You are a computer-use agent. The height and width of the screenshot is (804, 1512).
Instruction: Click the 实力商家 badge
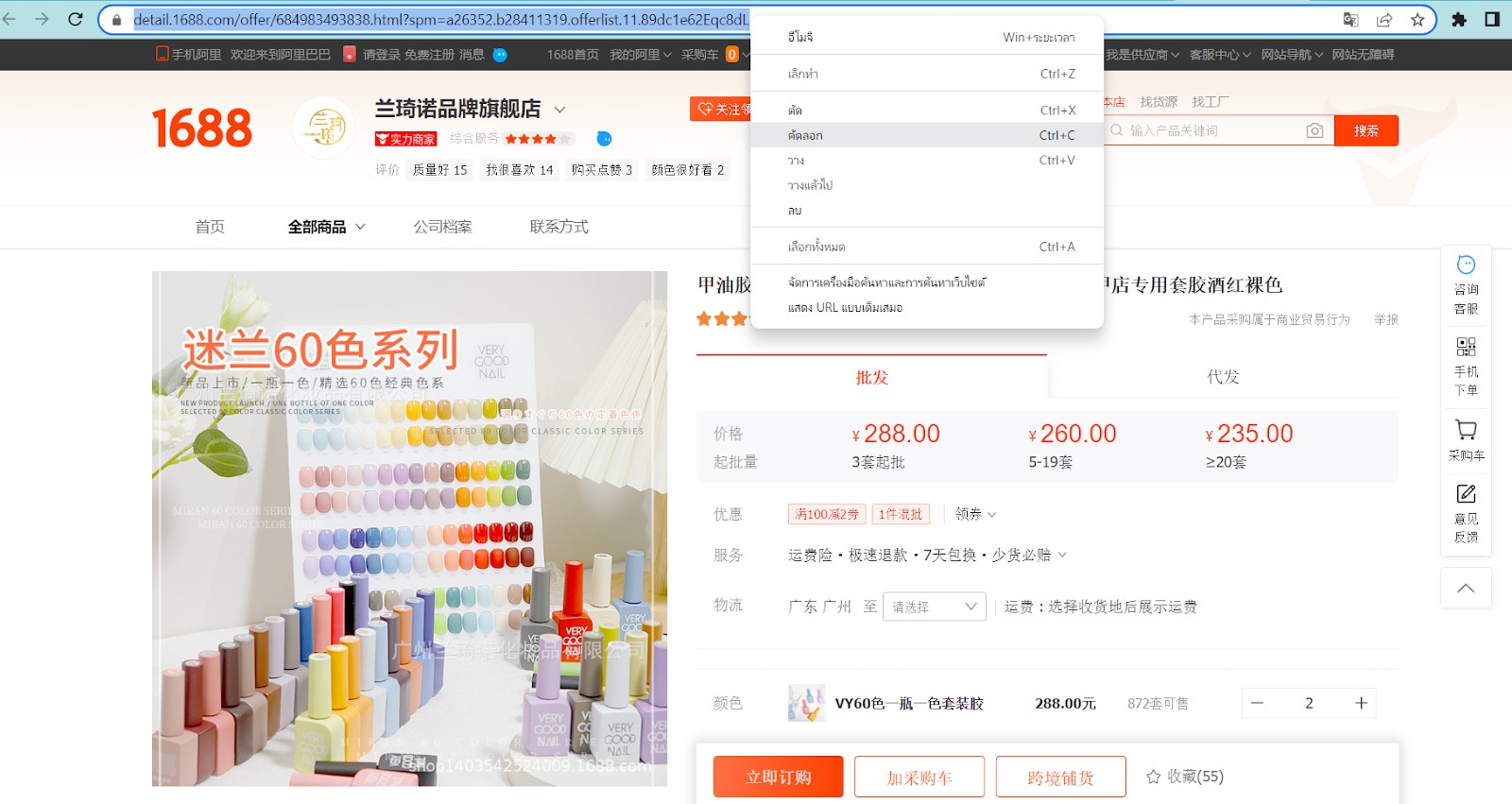click(x=406, y=139)
